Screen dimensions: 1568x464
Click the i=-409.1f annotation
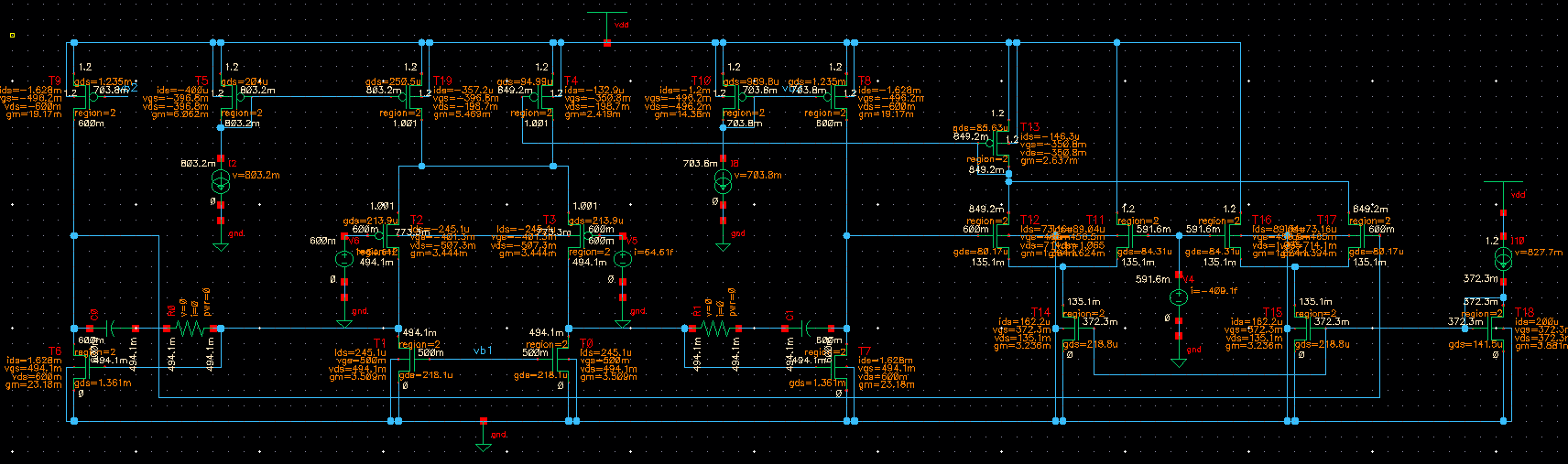click(x=1214, y=291)
